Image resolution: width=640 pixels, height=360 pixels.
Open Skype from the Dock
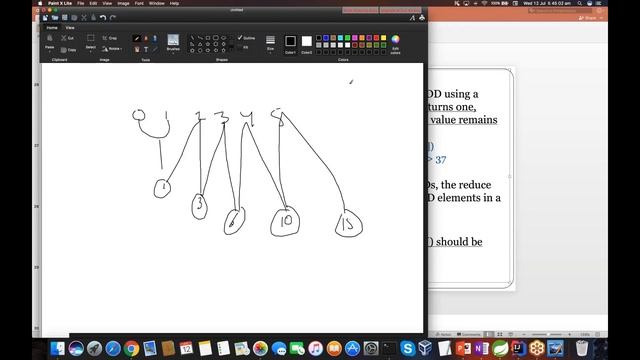pyautogui.click(x=407, y=349)
